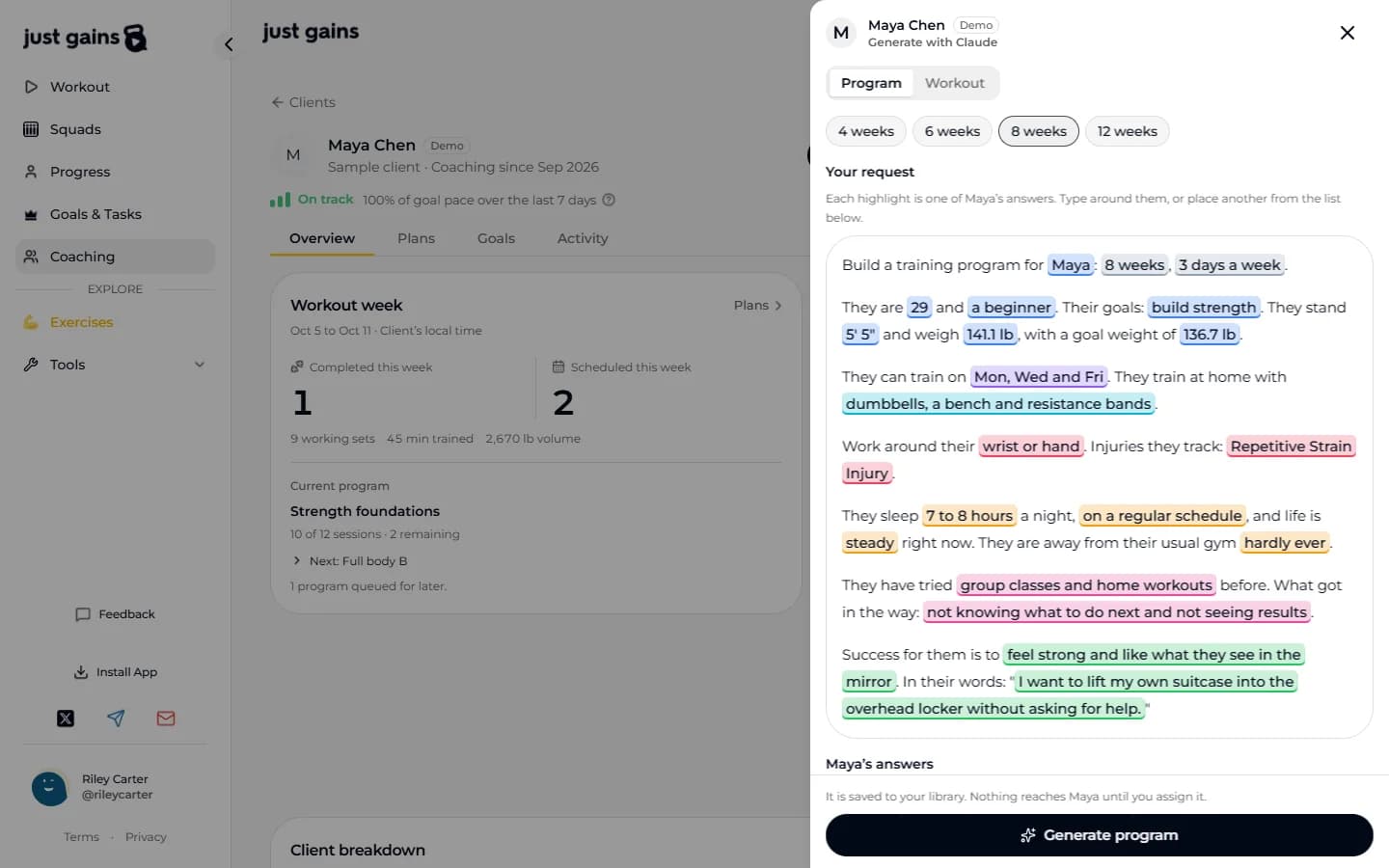Expand the Tools menu chevron

(x=200, y=365)
